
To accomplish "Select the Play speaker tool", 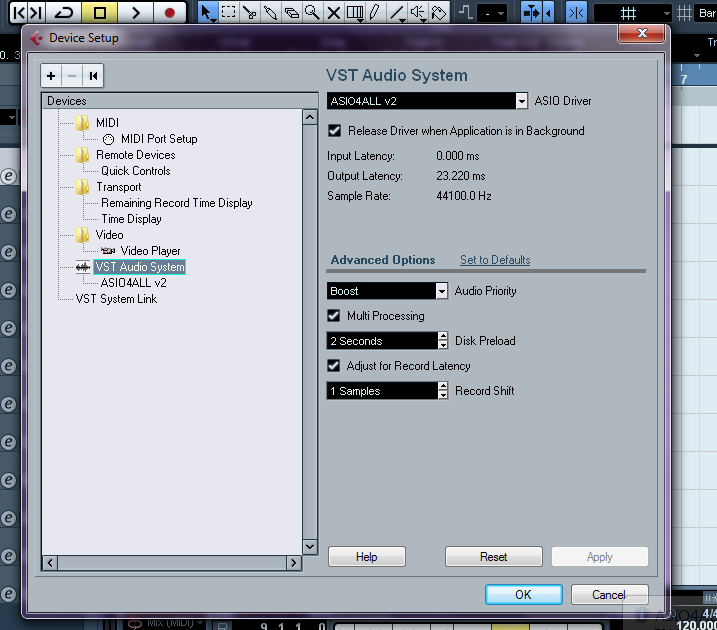I will click(x=417, y=12).
